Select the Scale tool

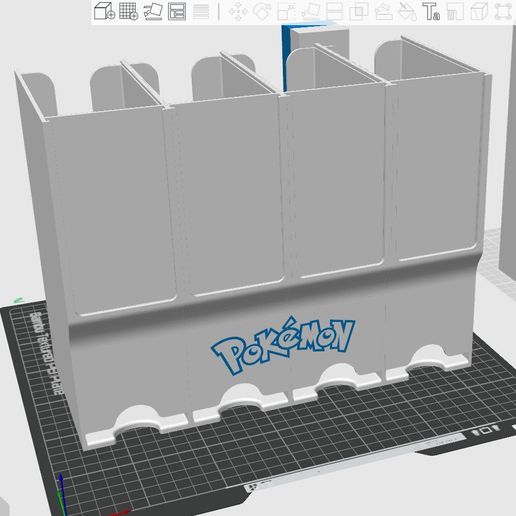pyautogui.click(x=286, y=12)
